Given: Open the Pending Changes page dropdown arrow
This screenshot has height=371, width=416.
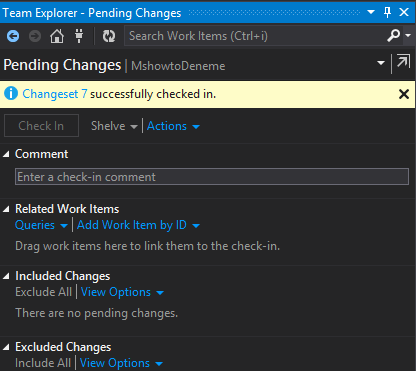Looking at the screenshot, I should tap(381, 63).
